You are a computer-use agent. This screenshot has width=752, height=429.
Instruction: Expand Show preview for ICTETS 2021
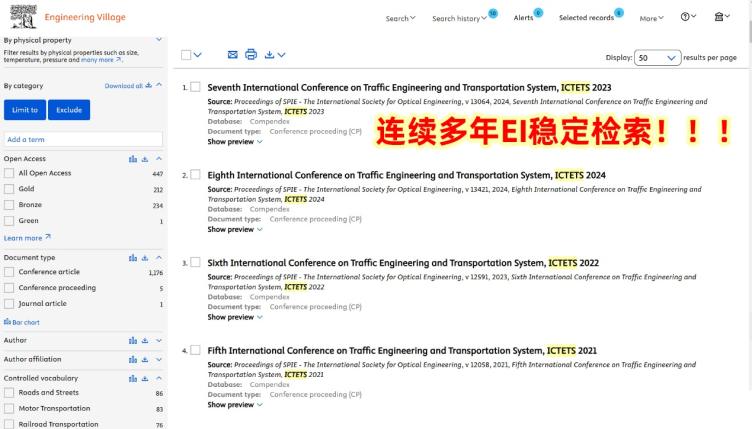tap(235, 405)
